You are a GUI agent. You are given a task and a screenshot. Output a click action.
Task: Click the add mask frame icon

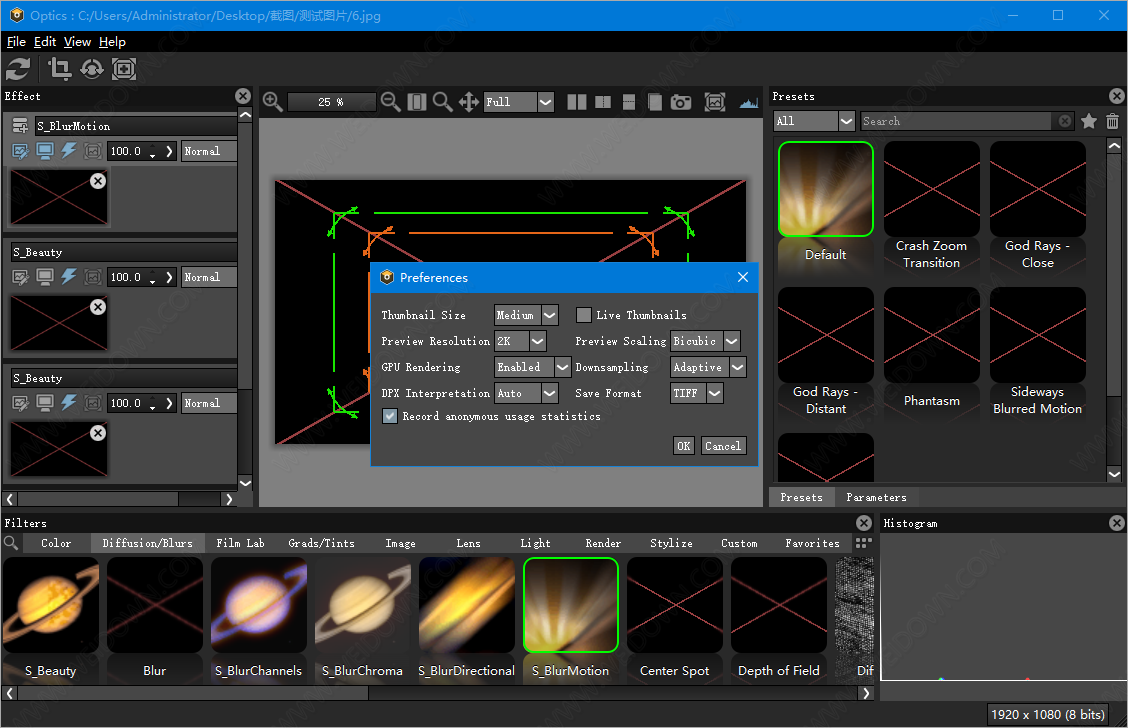[124, 69]
